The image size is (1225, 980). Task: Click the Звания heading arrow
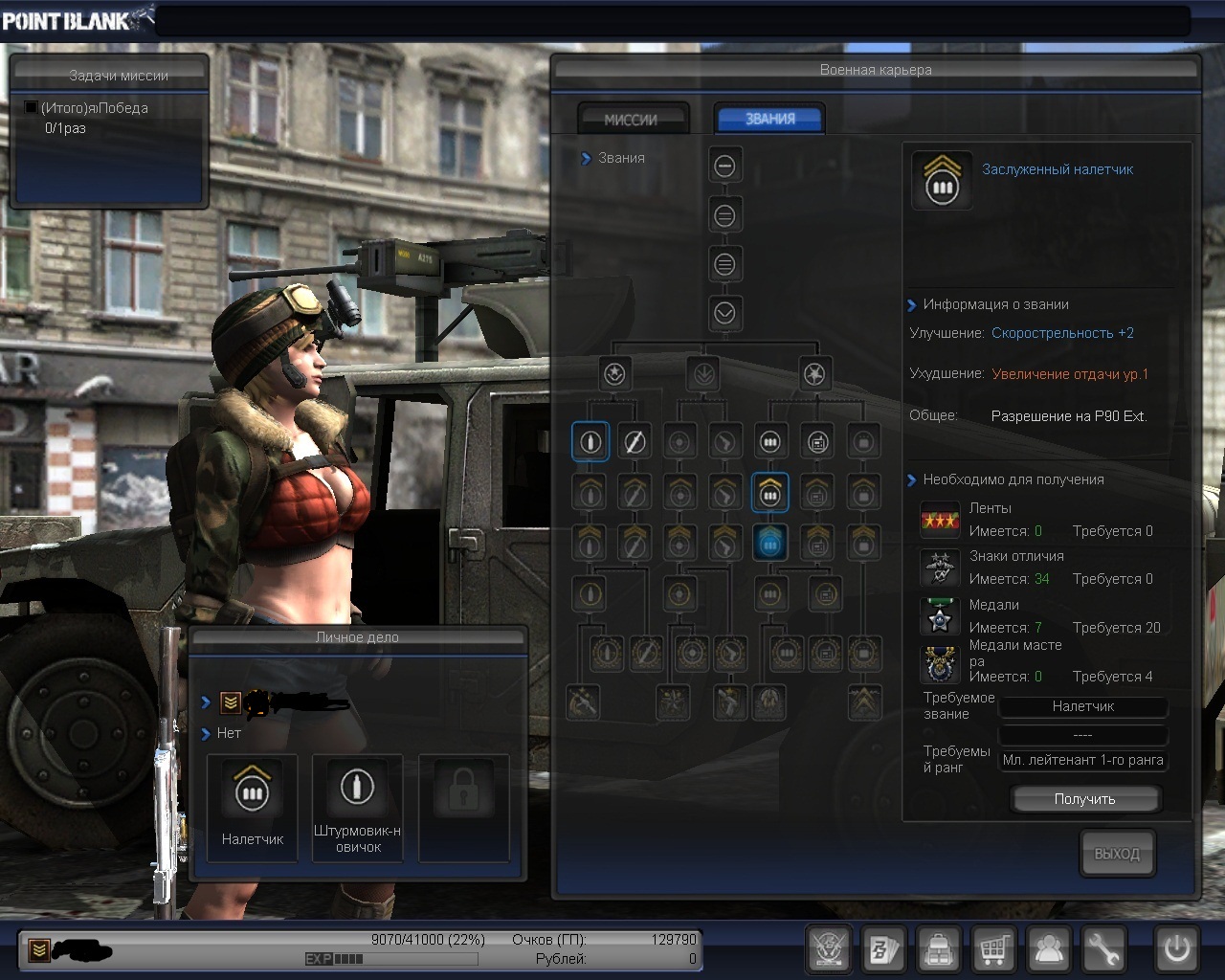586,158
